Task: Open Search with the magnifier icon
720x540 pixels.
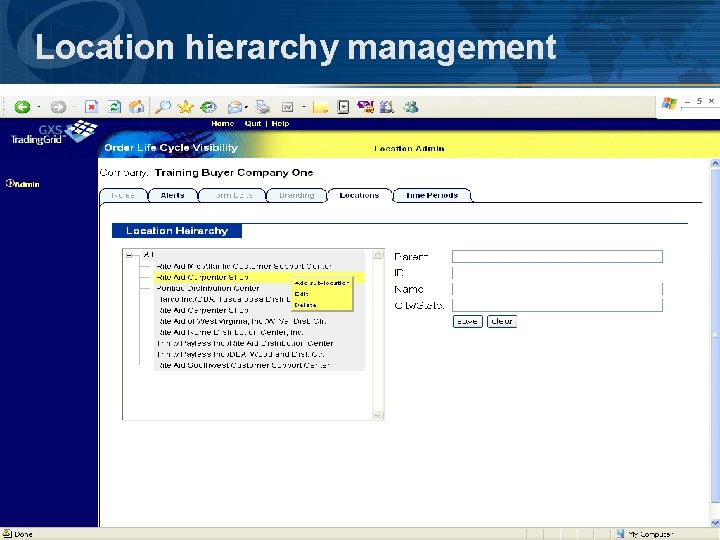Action: 163,107
